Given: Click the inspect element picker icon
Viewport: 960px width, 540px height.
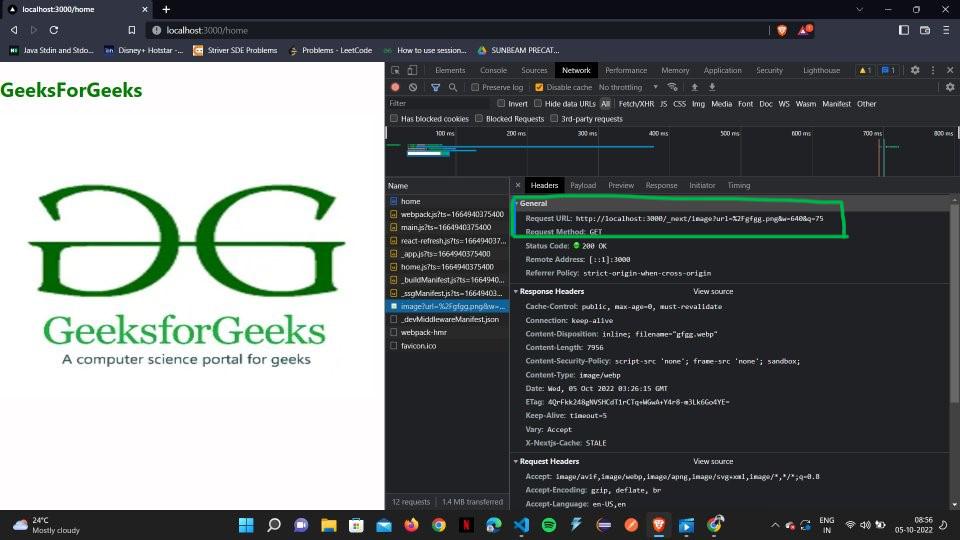Looking at the screenshot, I should tap(396, 71).
